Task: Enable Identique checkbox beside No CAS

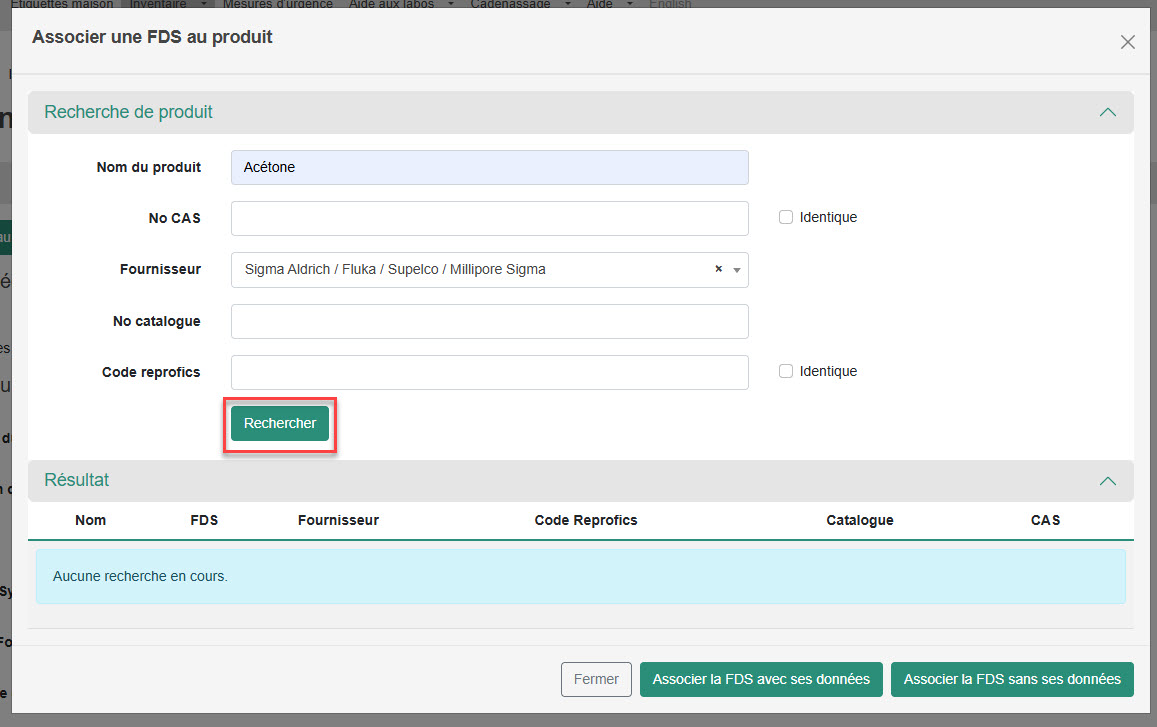Action: 786,217
